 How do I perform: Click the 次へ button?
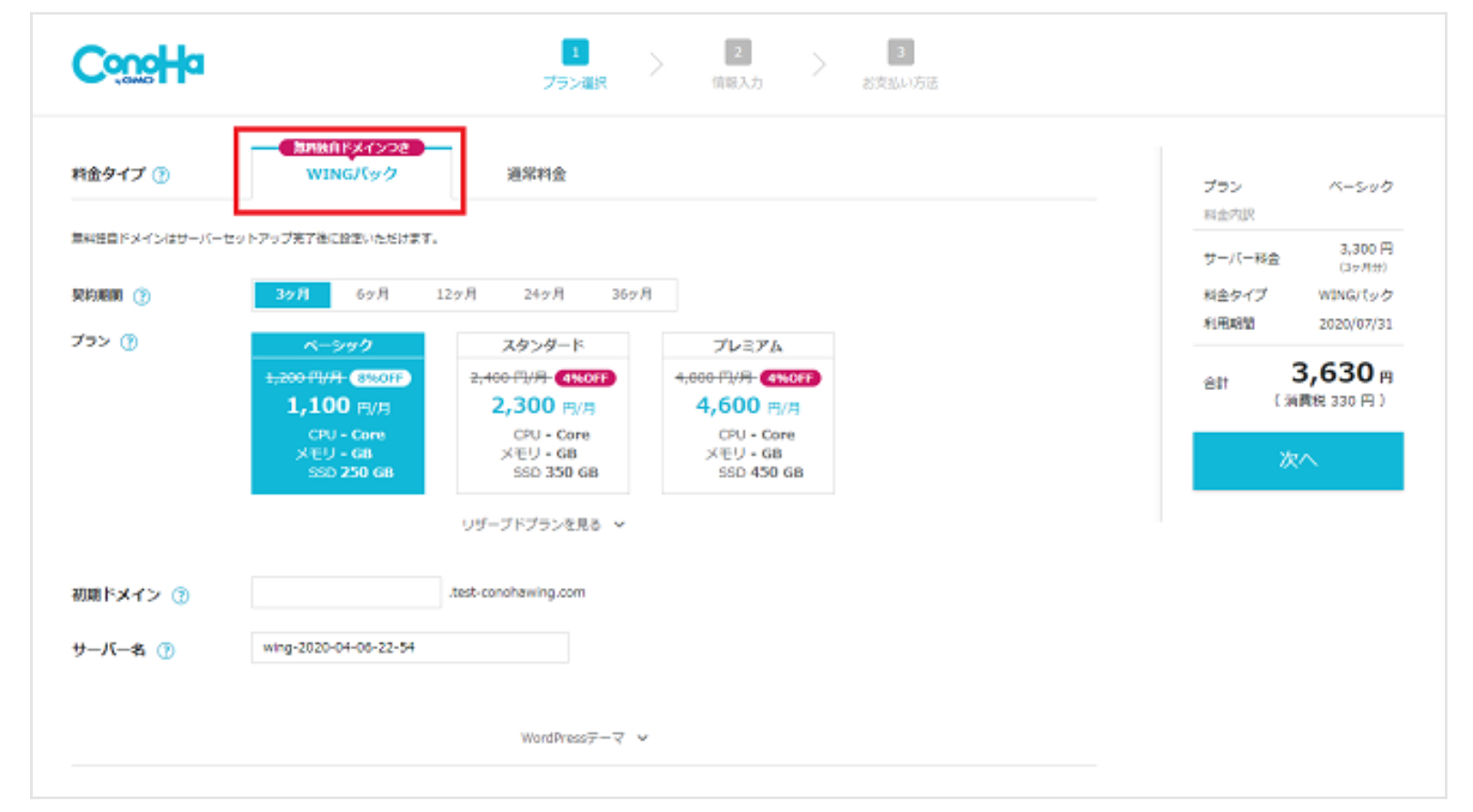click(x=1298, y=461)
